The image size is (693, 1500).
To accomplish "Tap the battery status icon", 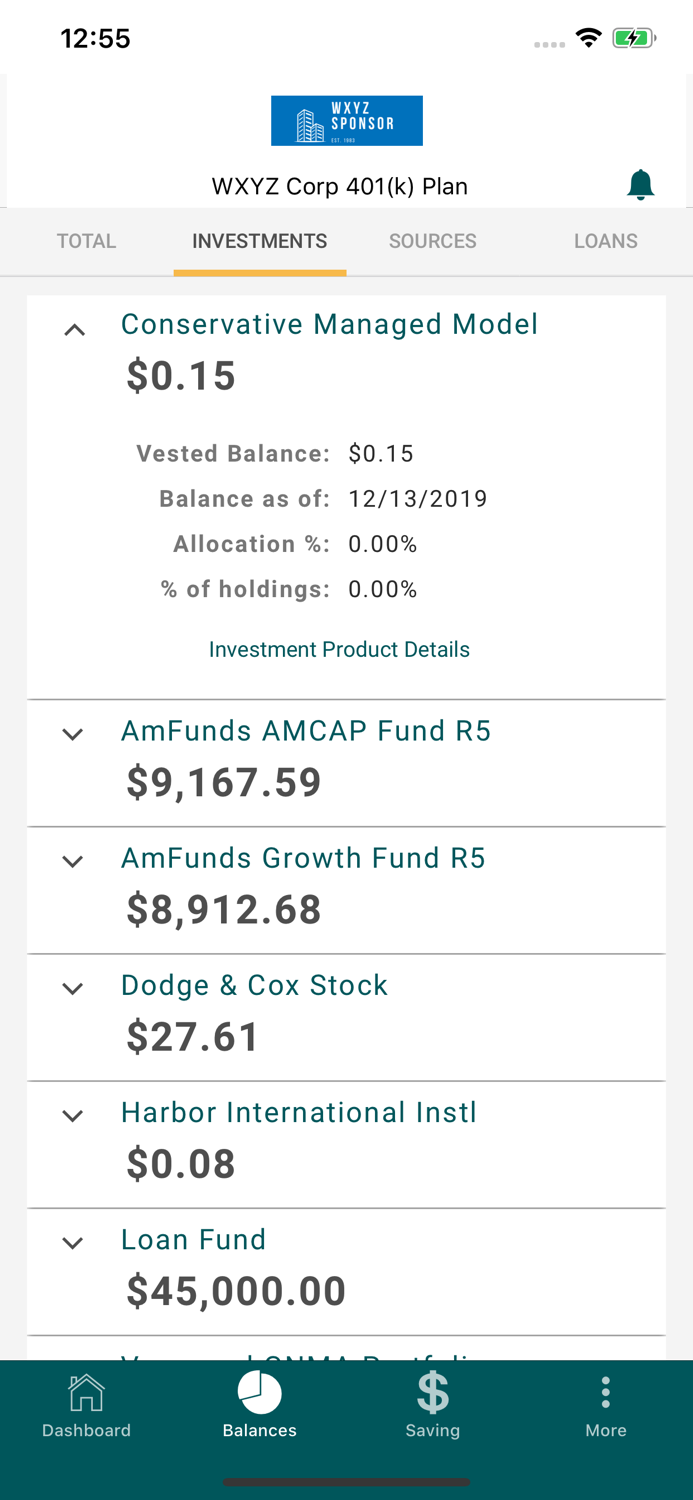I will 633,39.
